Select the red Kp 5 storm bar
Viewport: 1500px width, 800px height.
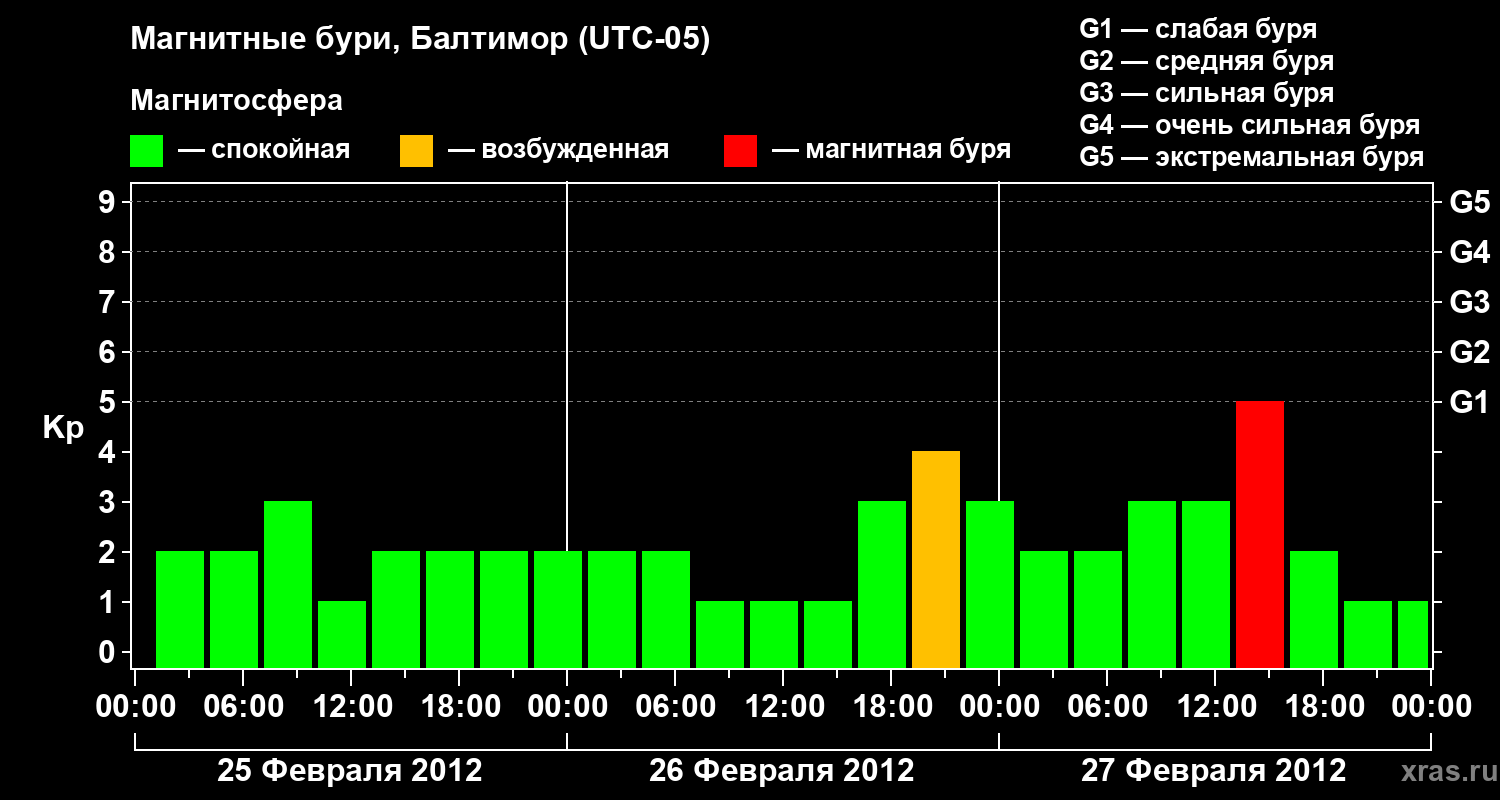[x=1260, y=535]
